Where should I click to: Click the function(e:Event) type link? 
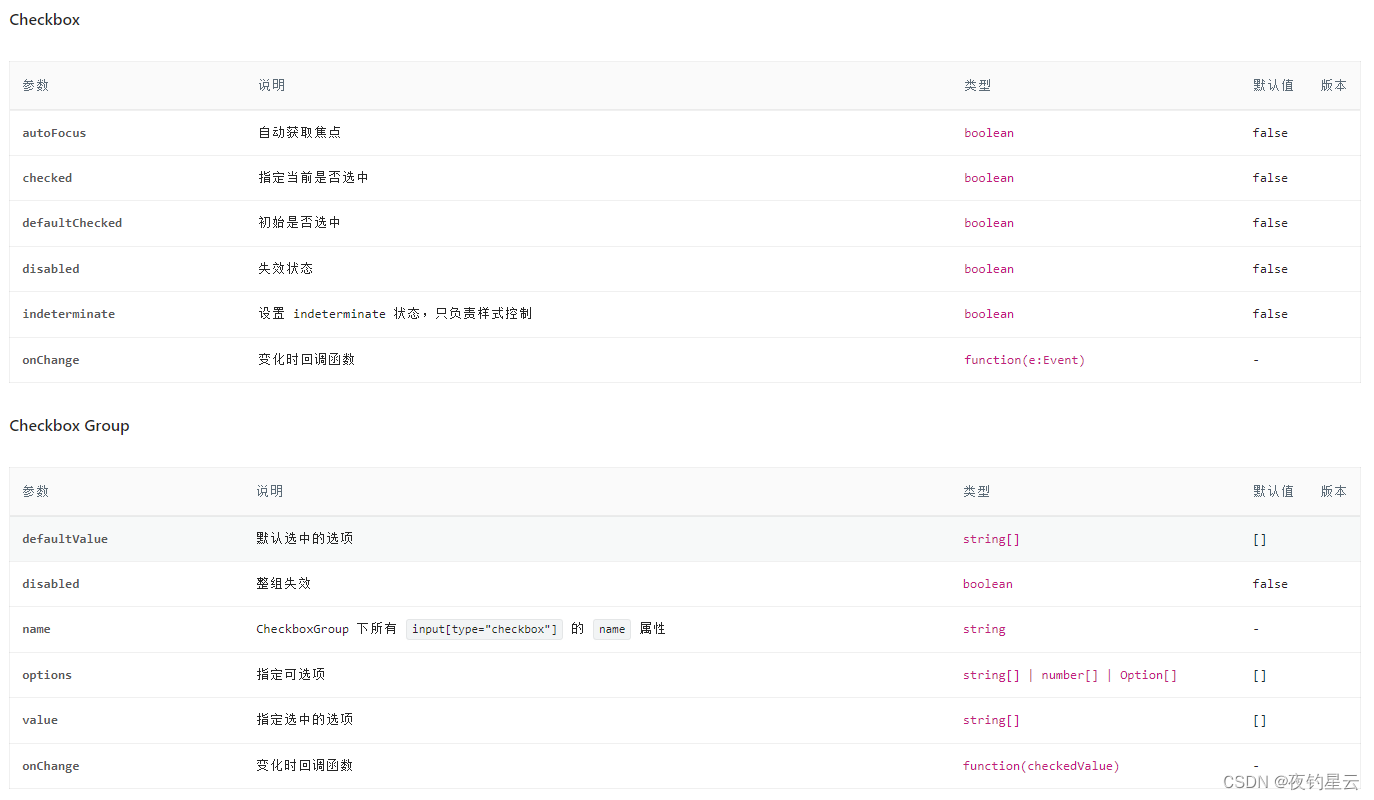(1024, 359)
